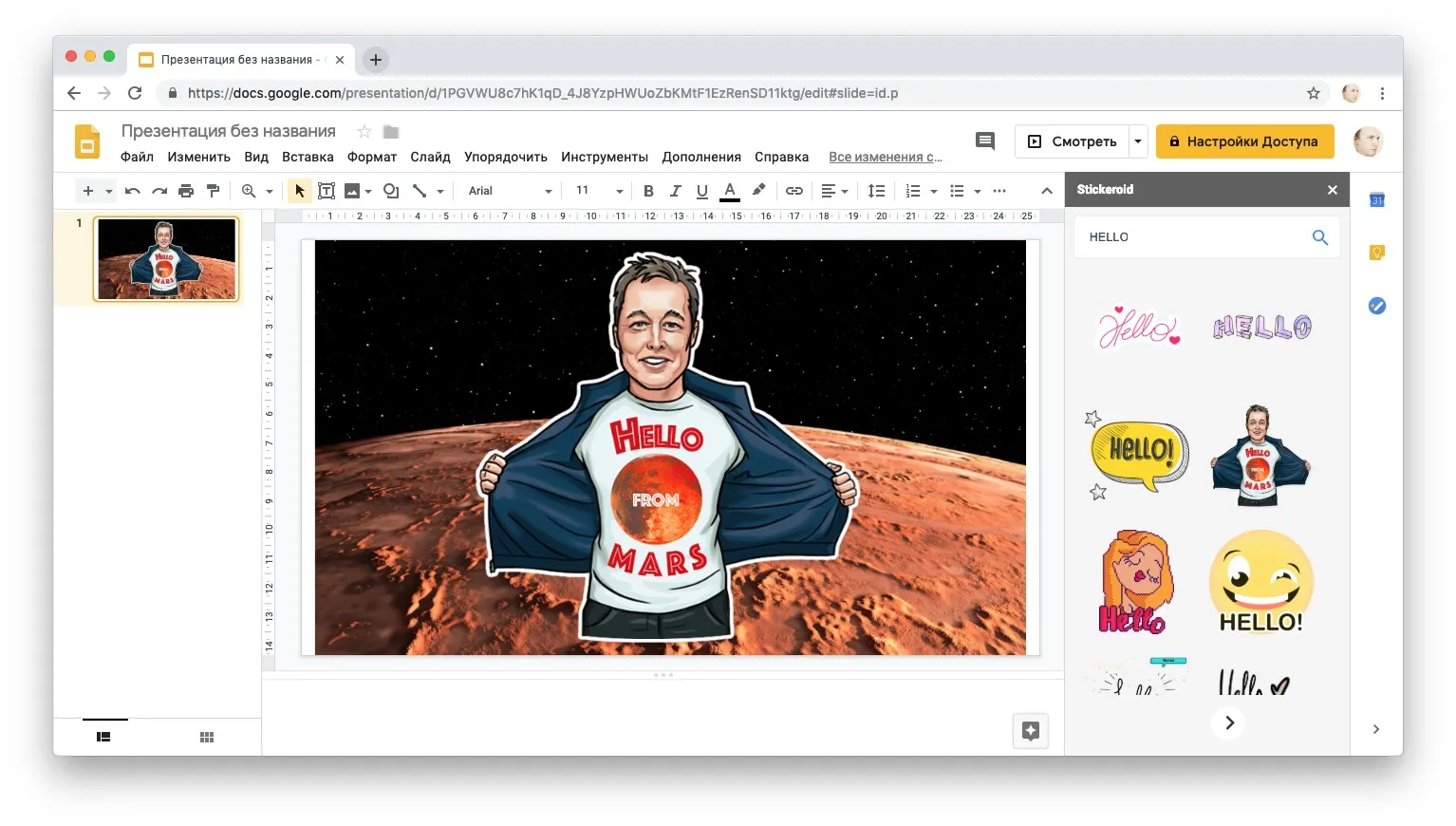Open the line type dropdown arrow

coord(440,192)
